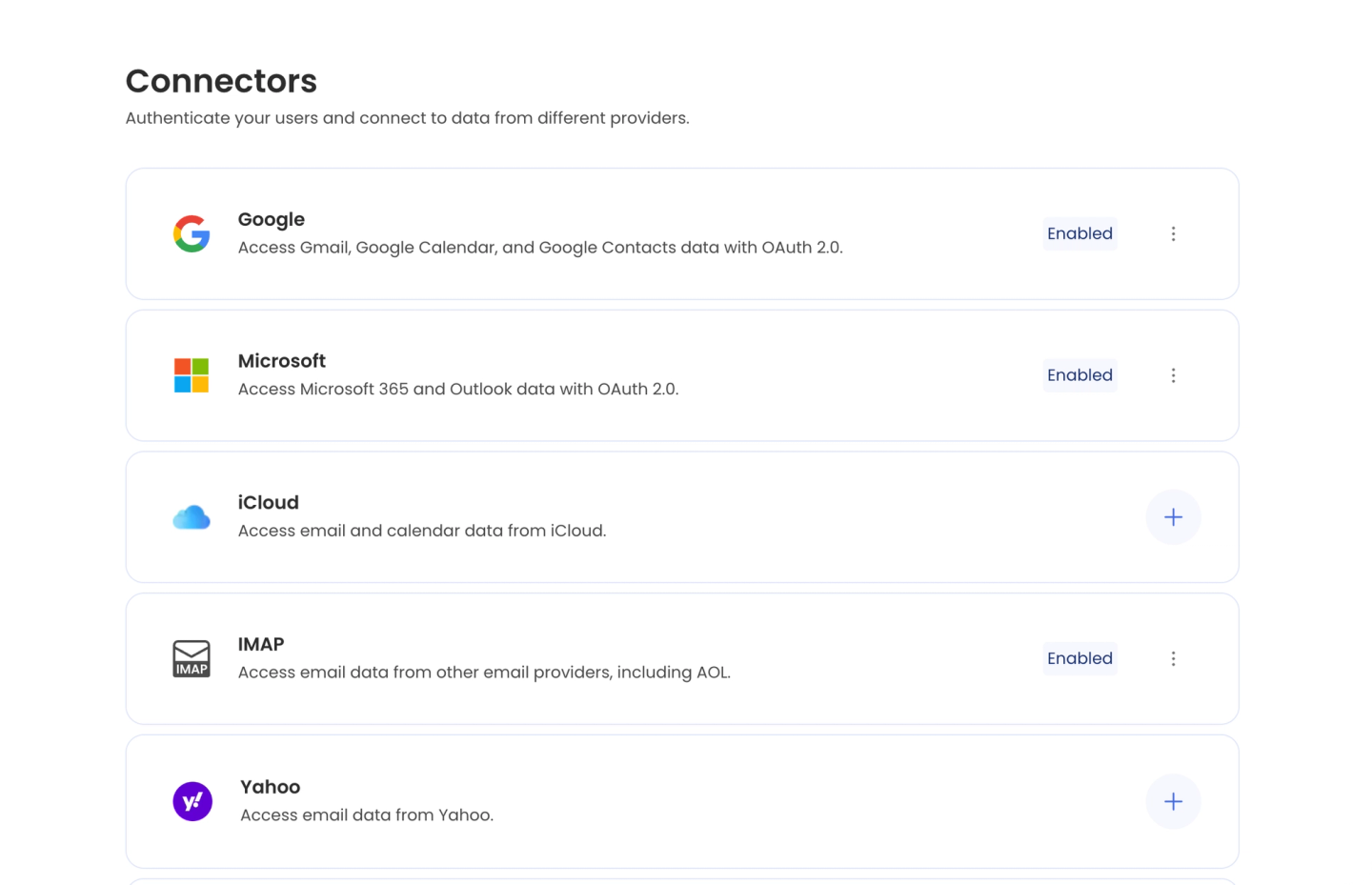The width and height of the screenshot is (1372, 885).
Task: Click the iCloud cloud icon
Action: point(192,517)
